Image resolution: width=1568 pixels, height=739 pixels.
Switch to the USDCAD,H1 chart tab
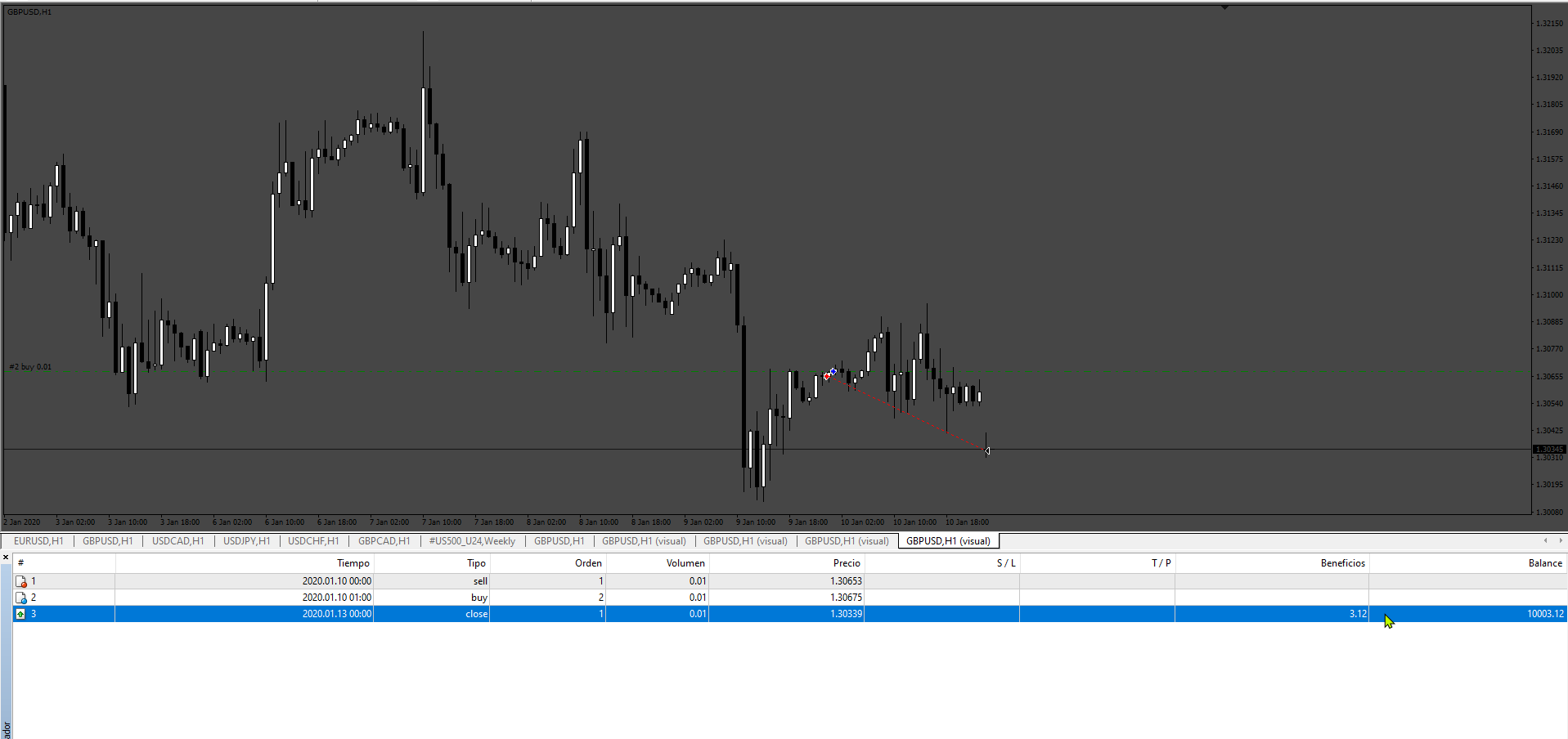(178, 541)
